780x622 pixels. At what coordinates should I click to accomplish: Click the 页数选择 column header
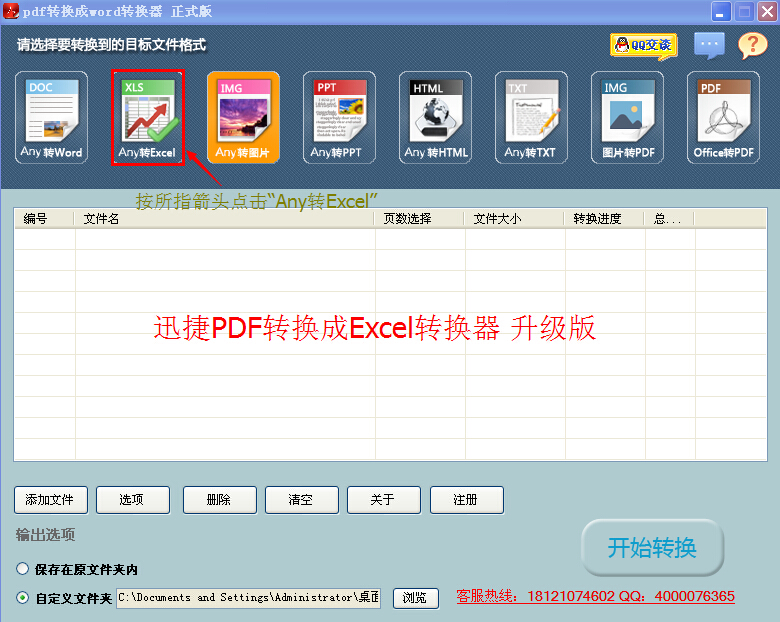(x=419, y=218)
